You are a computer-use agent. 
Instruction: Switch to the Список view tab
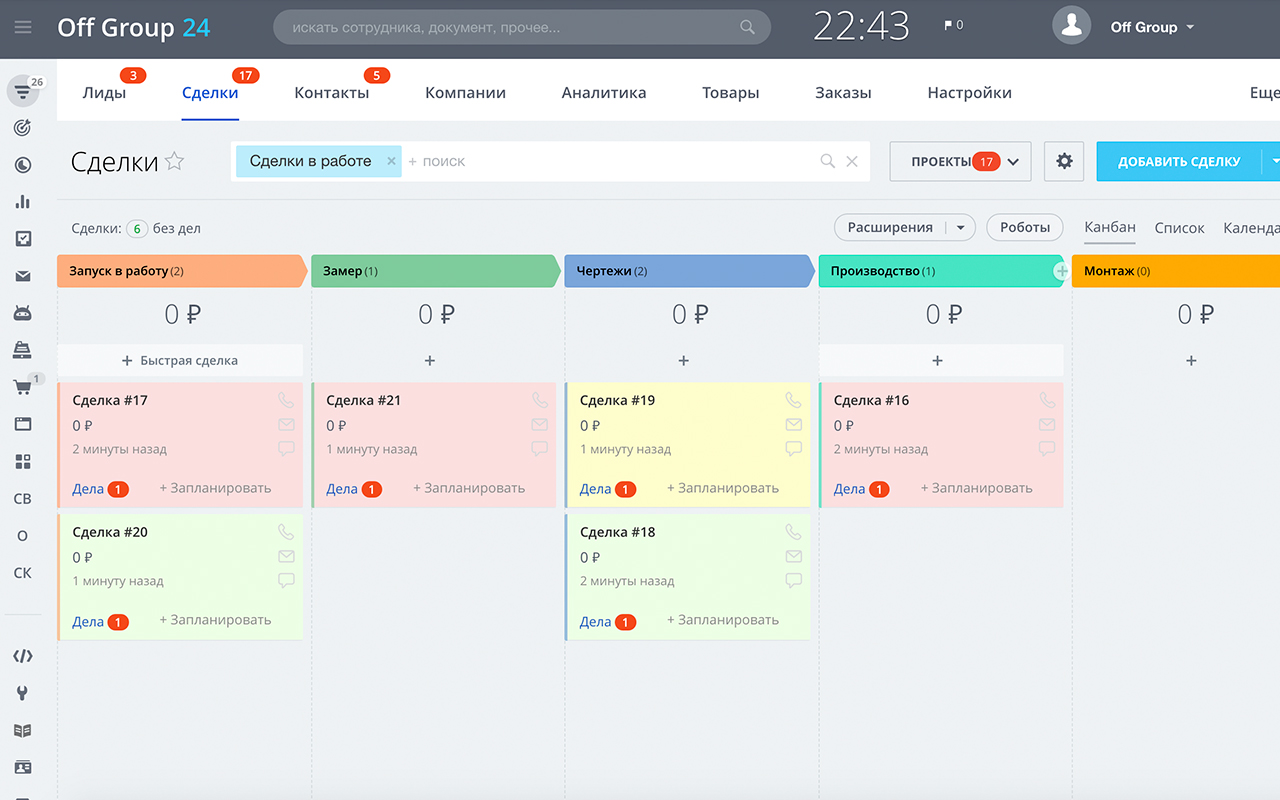point(1180,227)
